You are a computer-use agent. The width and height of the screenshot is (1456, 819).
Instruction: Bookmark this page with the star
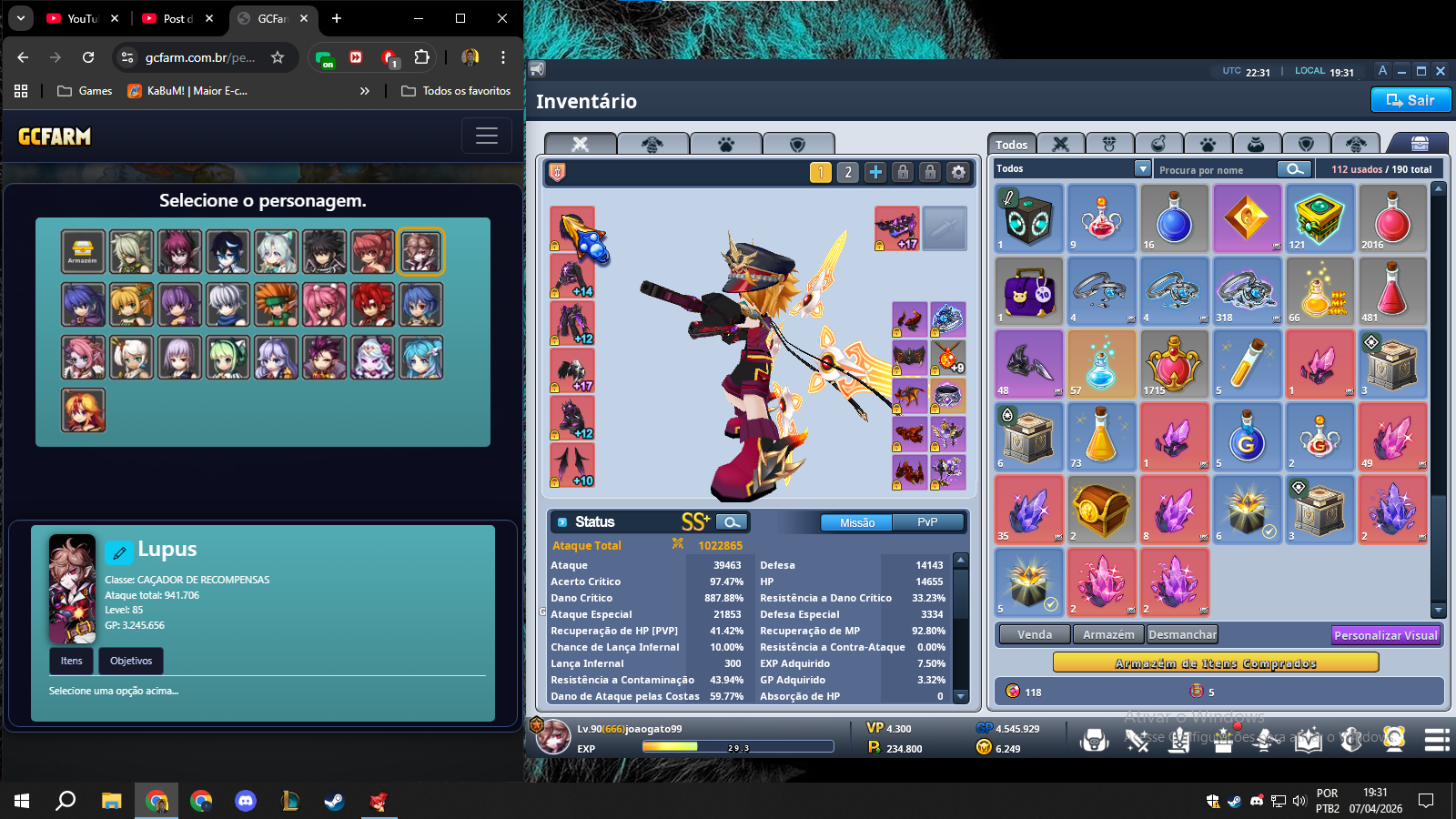pyautogui.click(x=278, y=57)
